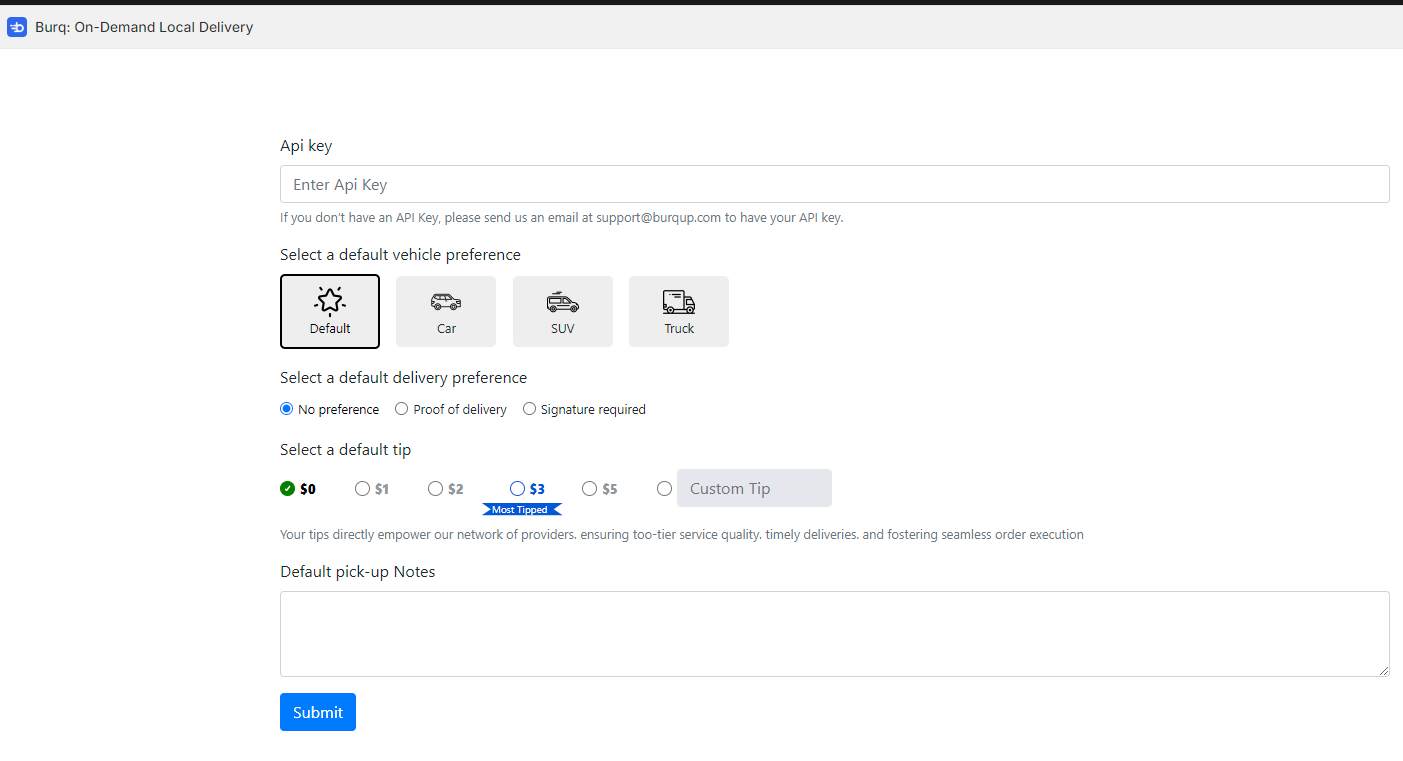Image resolution: width=1403 pixels, height=761 pixels.
Task: Click the Default pick-up Notes label
Action: coord(358,572)
